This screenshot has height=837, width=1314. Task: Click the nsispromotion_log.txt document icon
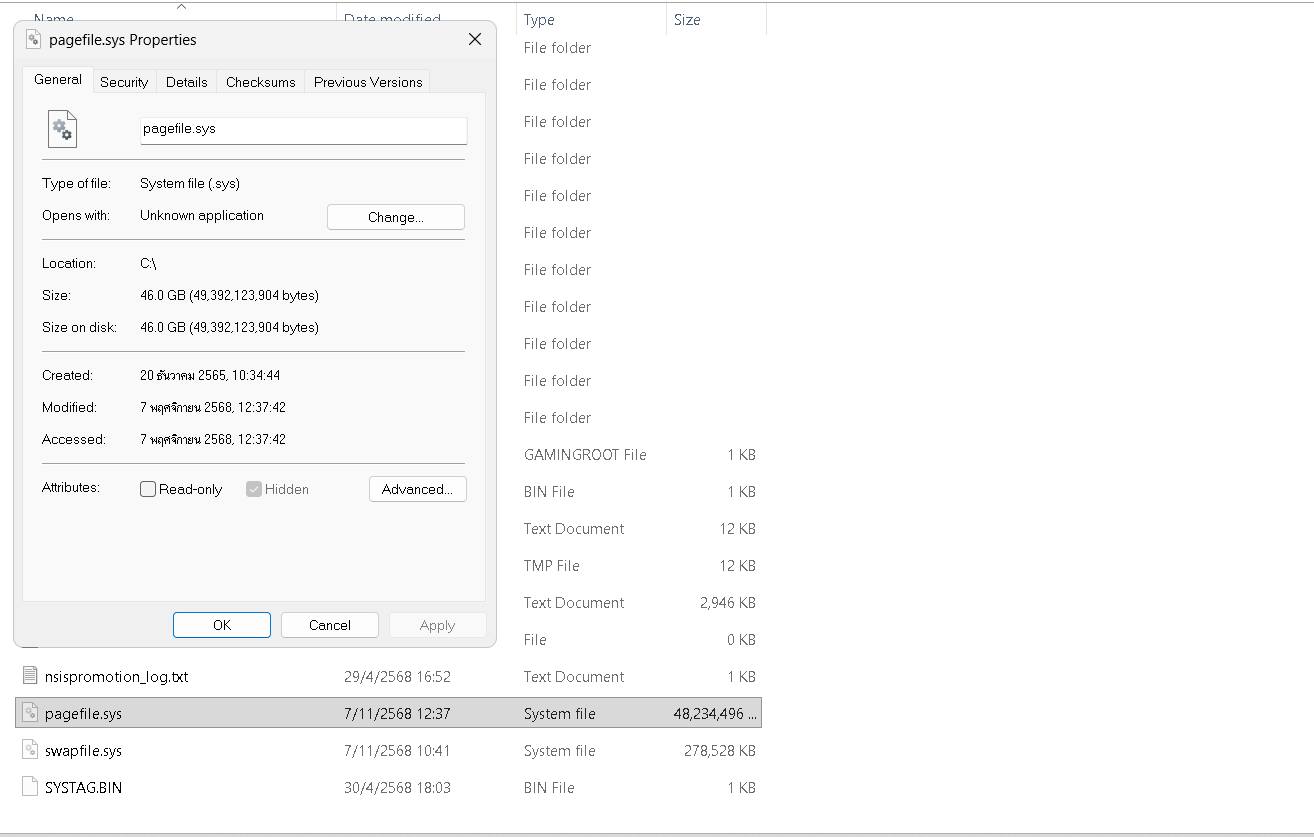point(30,676)
